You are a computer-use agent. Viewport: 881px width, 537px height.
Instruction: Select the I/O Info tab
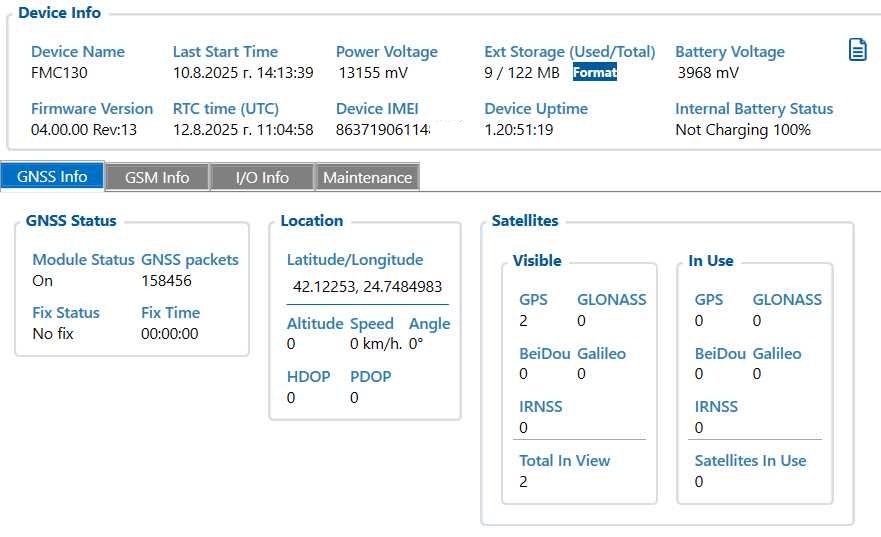coord(262,177)
